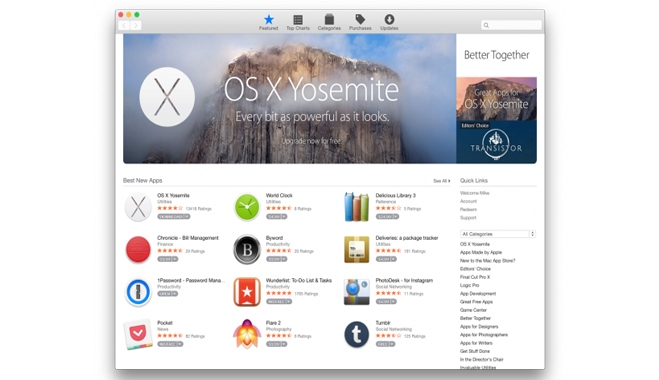This screenshot has height=380, width=659.
Task: Open the 1Password keyhole icon
Action: pyautogui.click(x=138, y=292)
